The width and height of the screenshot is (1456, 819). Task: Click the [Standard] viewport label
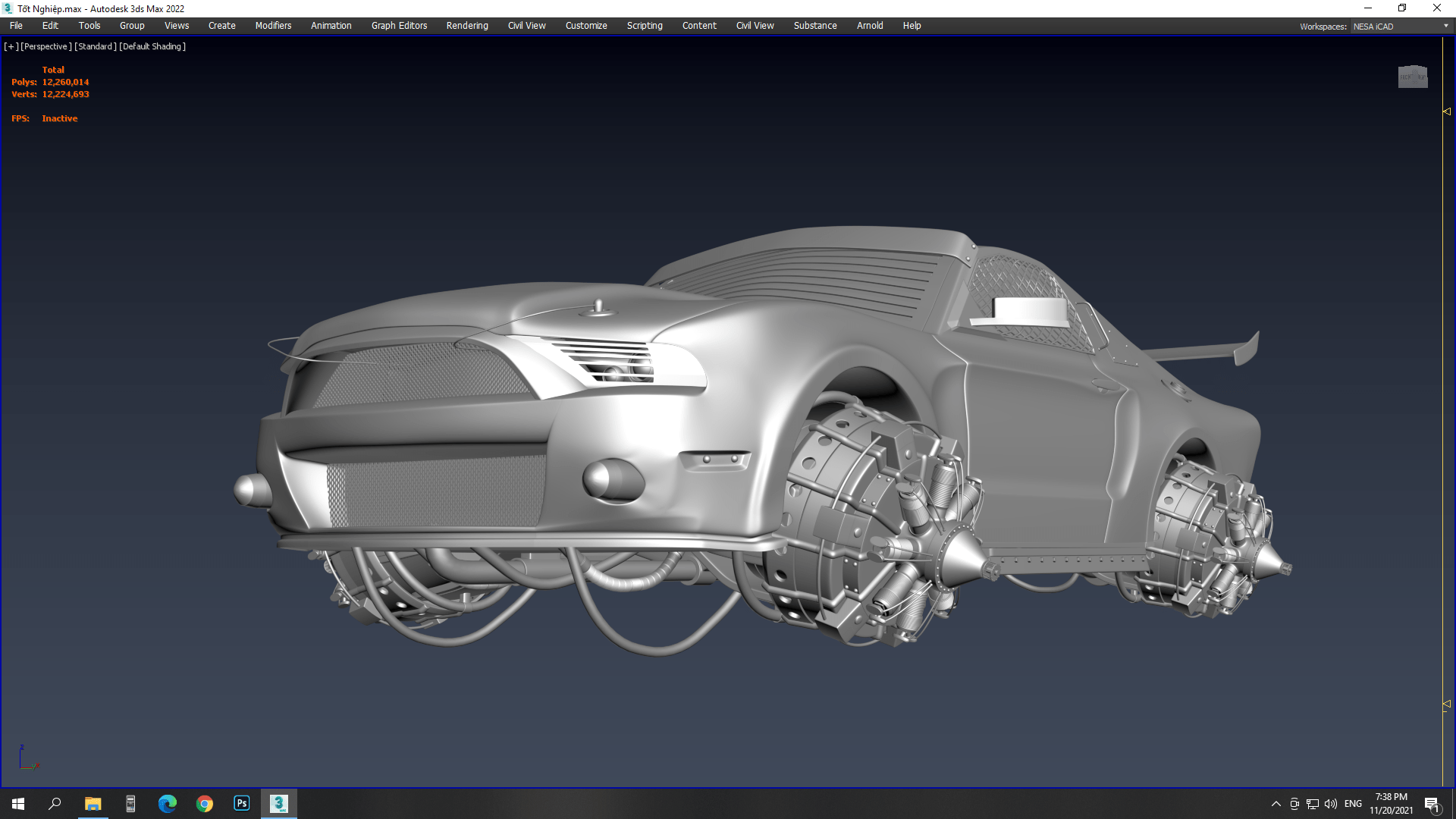click(x=96, y=46)
